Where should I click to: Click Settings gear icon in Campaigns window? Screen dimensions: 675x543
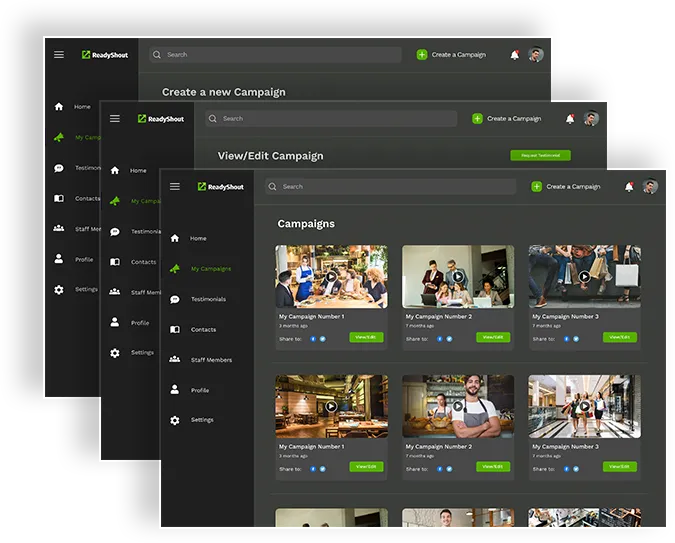point(175,420)
